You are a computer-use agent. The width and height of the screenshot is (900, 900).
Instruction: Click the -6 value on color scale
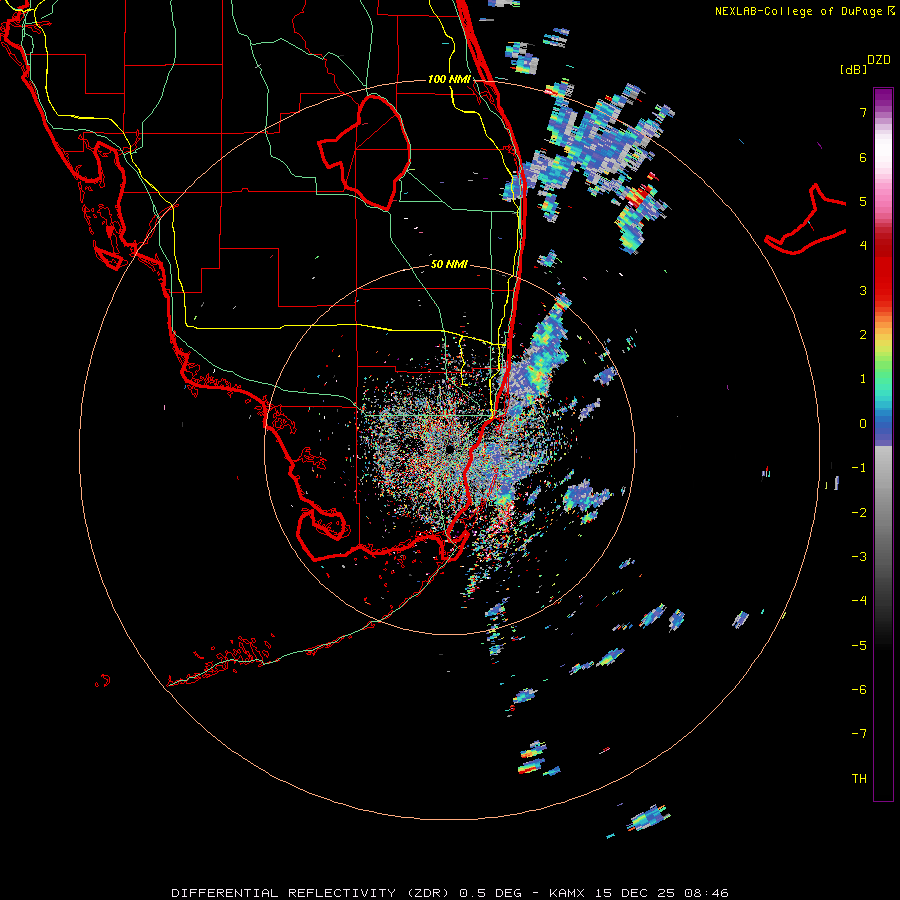pos(859,690)
